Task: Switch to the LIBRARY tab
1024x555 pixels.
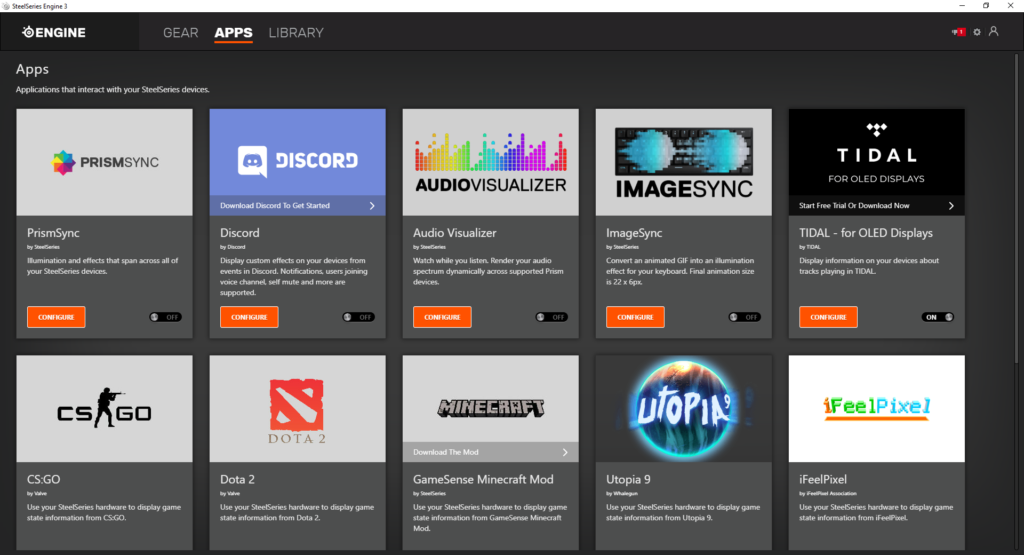Action: pyautogui.click(x=296, y=32)
